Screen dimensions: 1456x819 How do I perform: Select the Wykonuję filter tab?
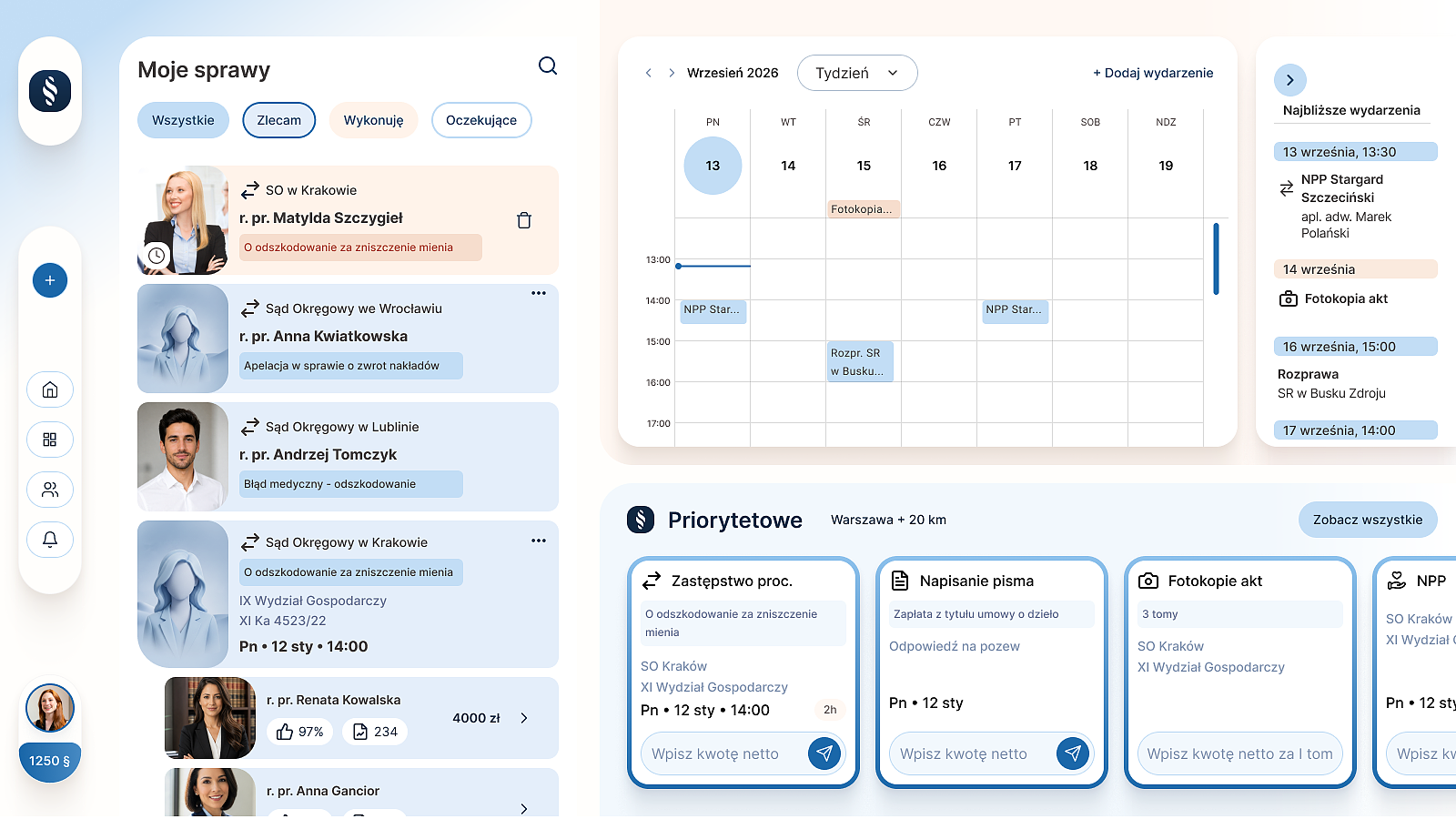click(x=374, y=120)
